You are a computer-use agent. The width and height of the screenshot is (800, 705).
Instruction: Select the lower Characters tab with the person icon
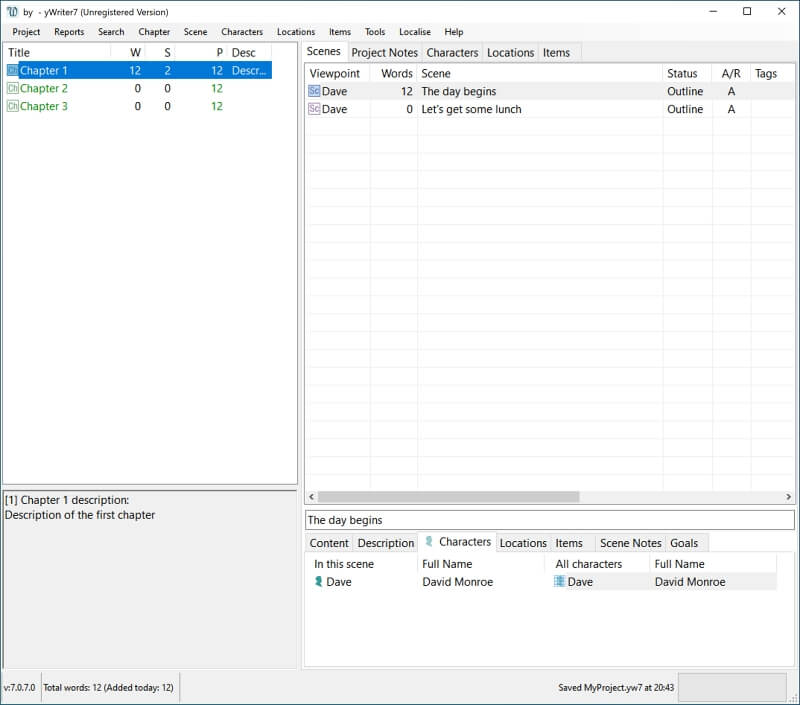pyautogui.click(x=458, y=542)
